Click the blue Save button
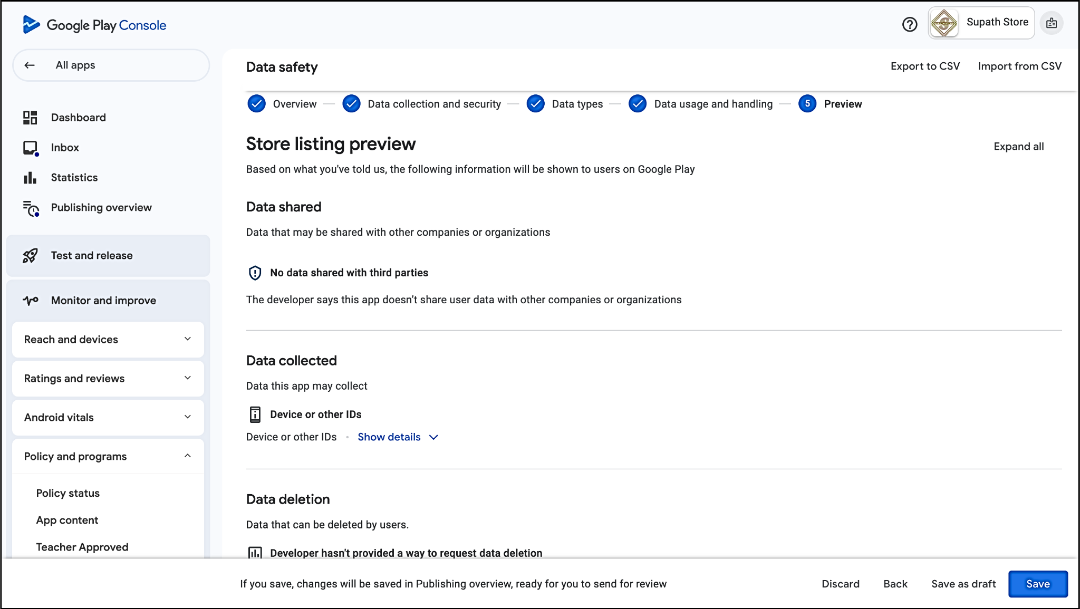This screenshot has height=609, width=1080. tap(1037, 584)
